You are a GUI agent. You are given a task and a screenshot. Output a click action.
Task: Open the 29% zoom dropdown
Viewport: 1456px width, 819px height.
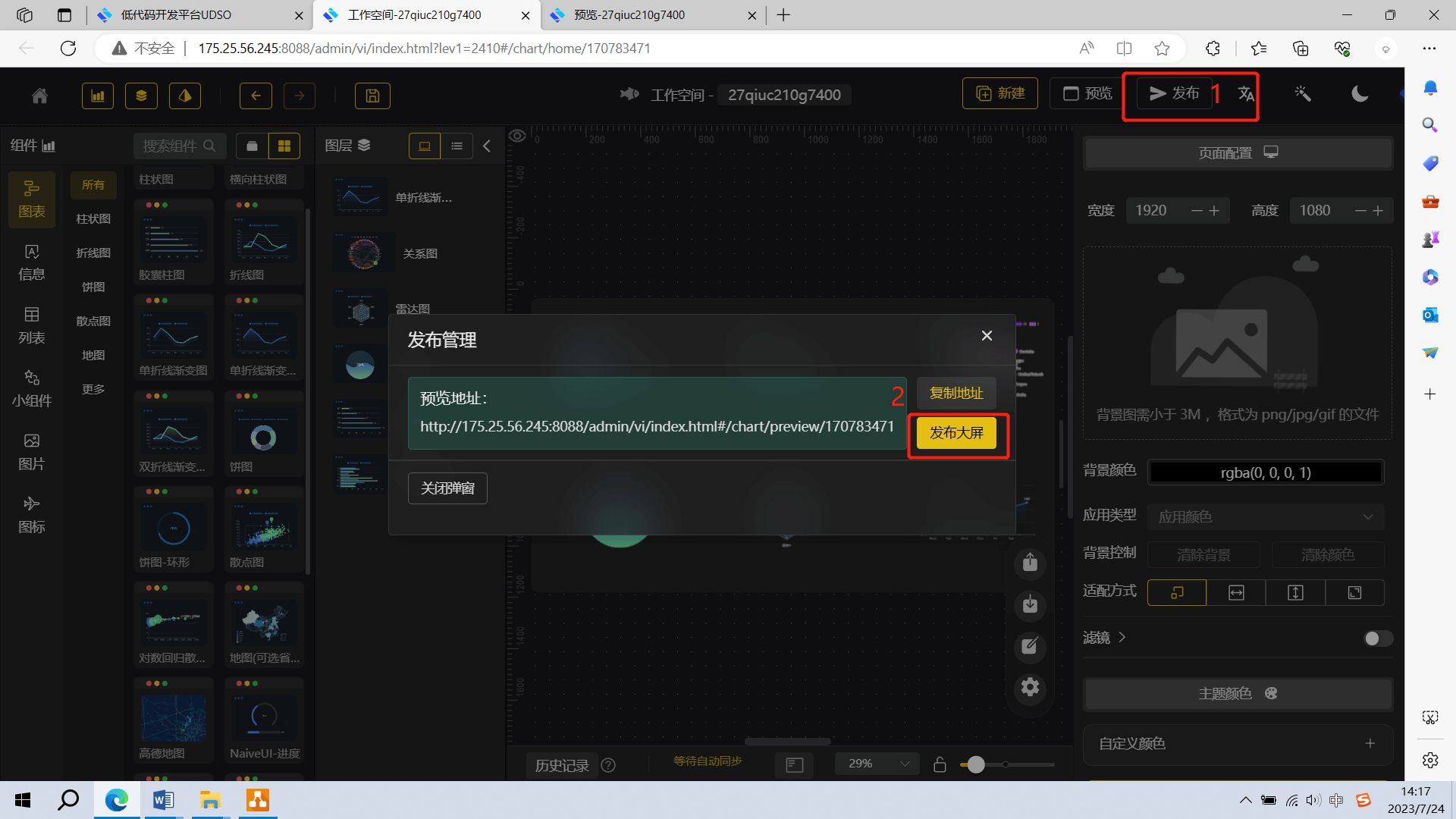[x=877, y=764]
